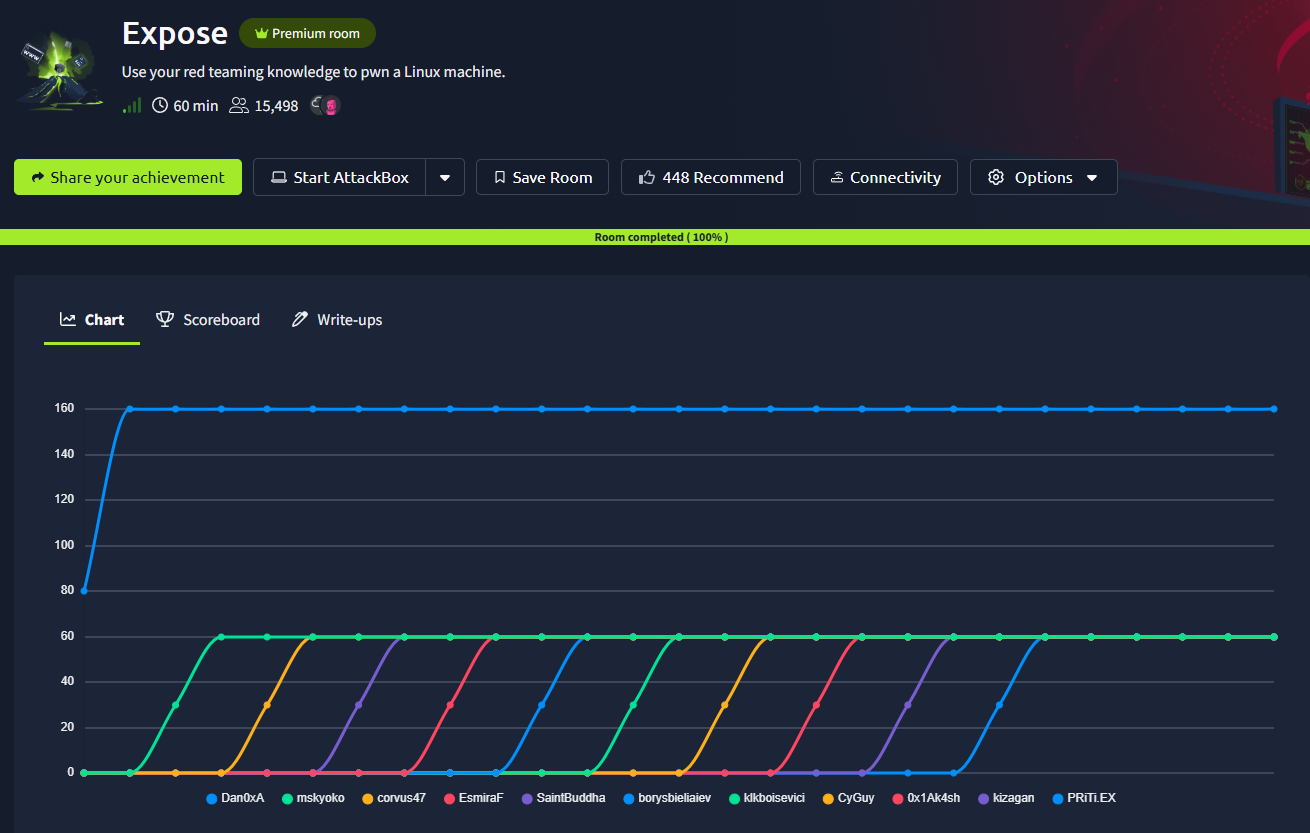Click the users icon beside 15,498
1310x833 pixels.
pyautogui.click(x=239, y=105)
